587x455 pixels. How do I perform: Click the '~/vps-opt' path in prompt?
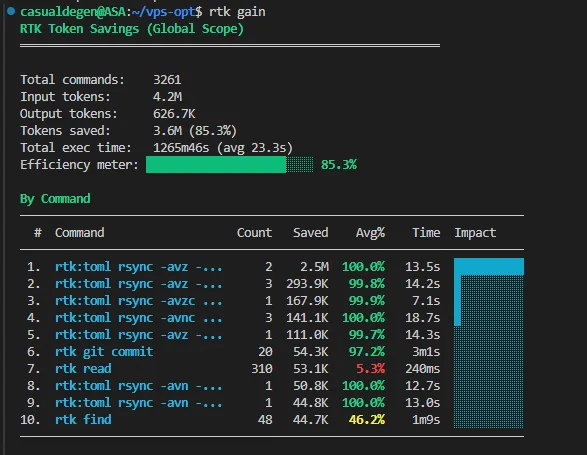pyautogui.click(x=163, y=12)
